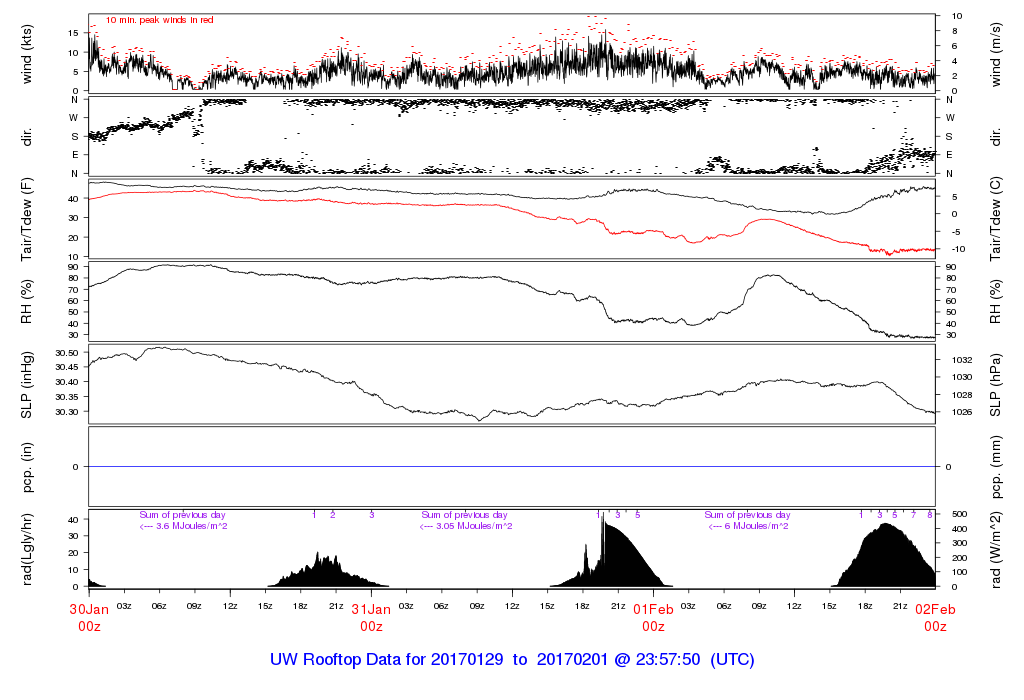
Task: Select the 01Feb 00z date marker
Action: [x=653, y=616]
